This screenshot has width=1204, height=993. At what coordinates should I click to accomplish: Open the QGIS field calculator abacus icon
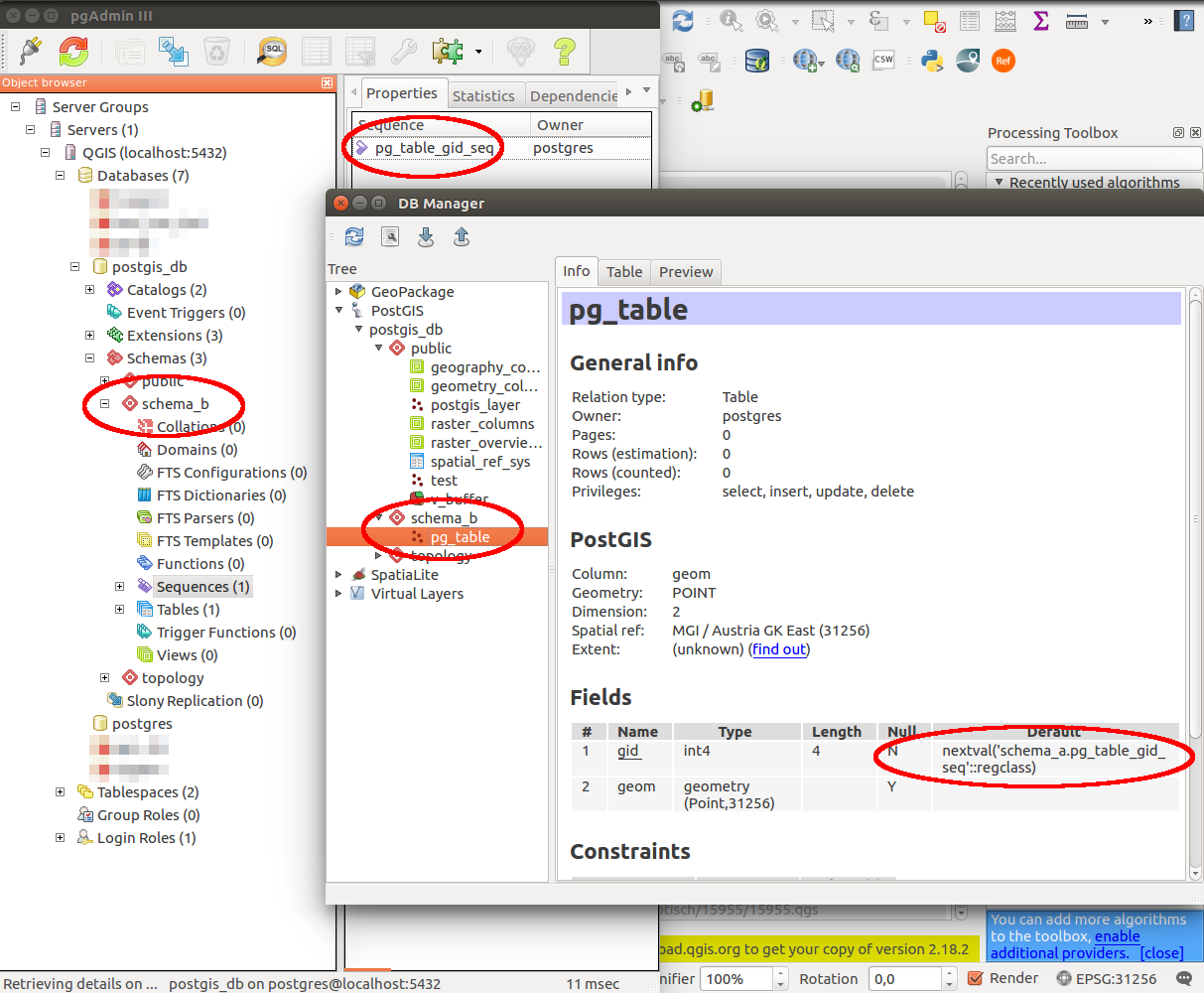(x=1005, y=20)
